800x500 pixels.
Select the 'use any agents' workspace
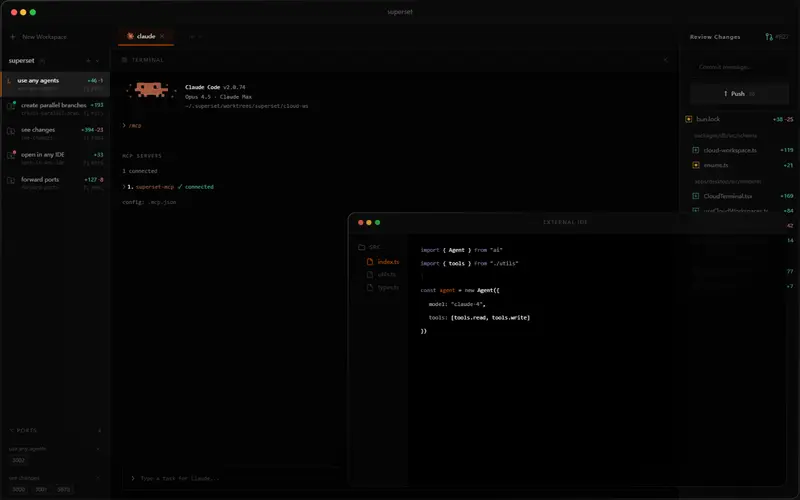[55, 85]
